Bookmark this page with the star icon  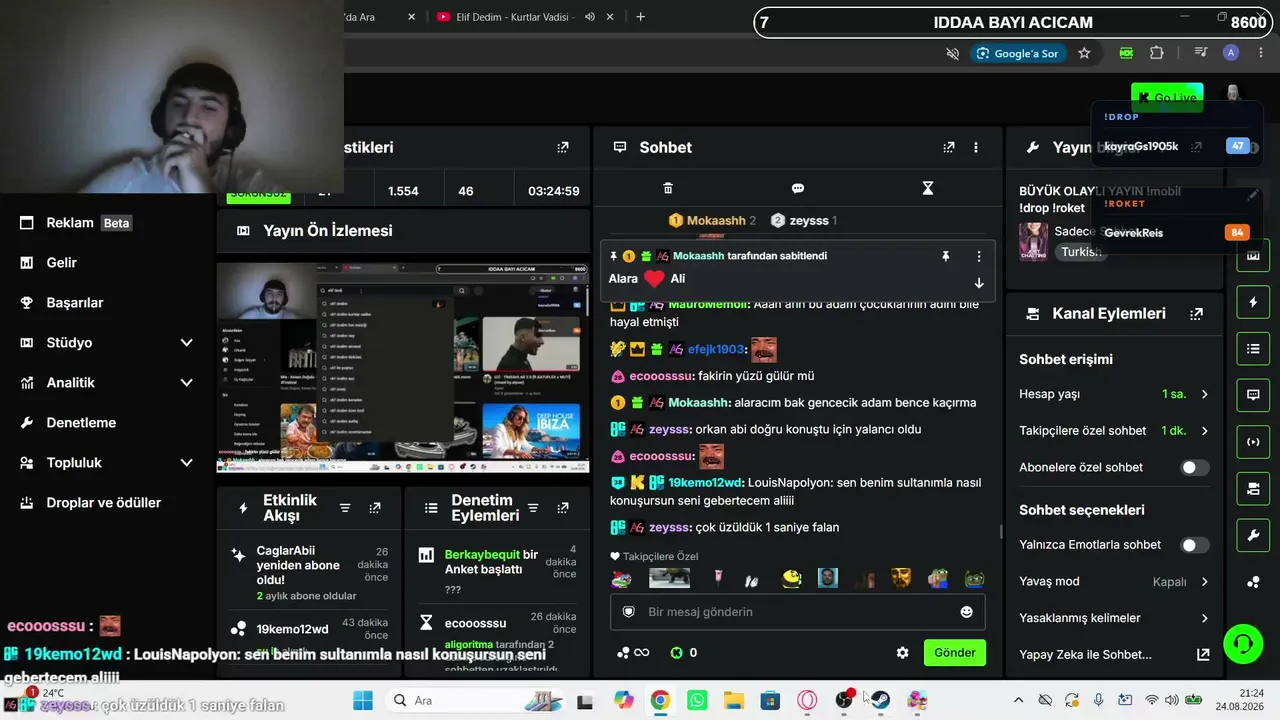[1084, 53]
